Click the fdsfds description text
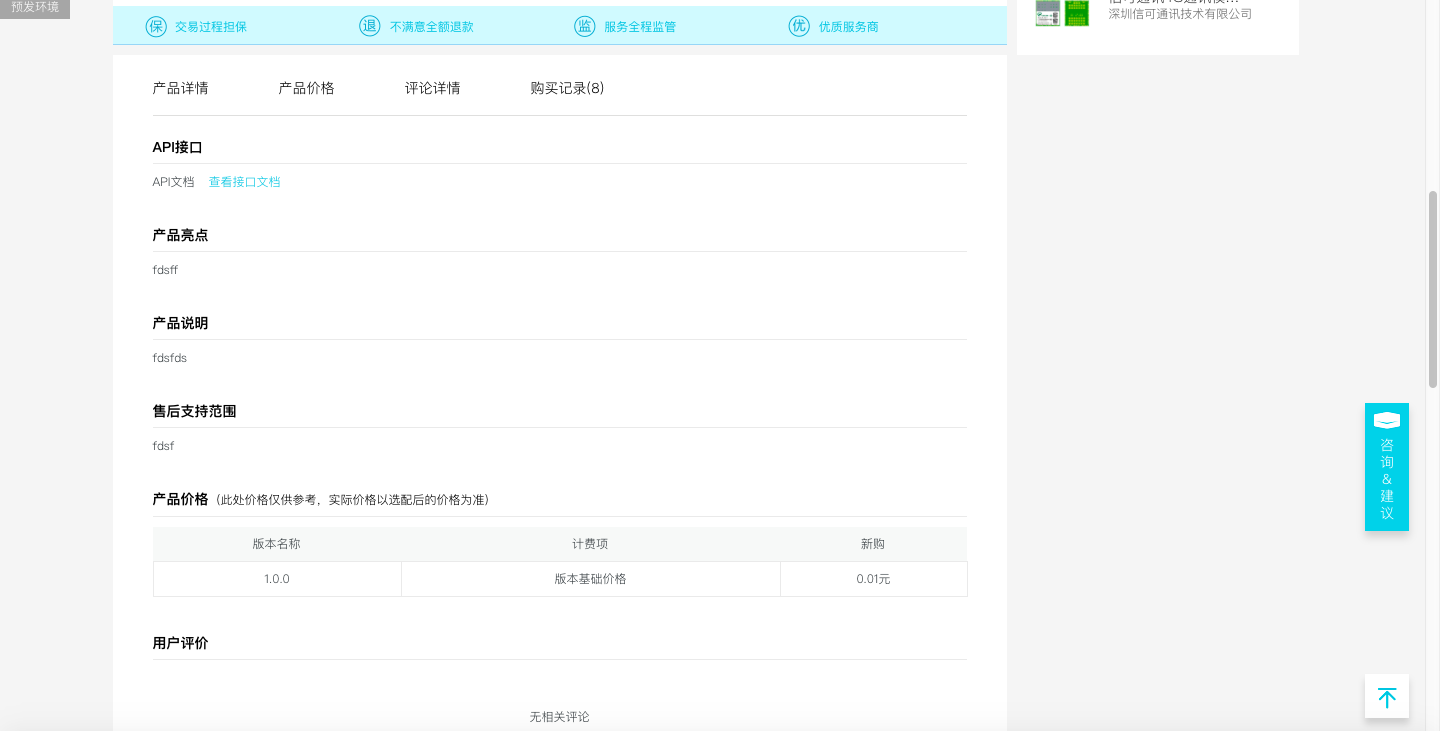The height and width of the screenshot is (731, 1440). point(170,358)
